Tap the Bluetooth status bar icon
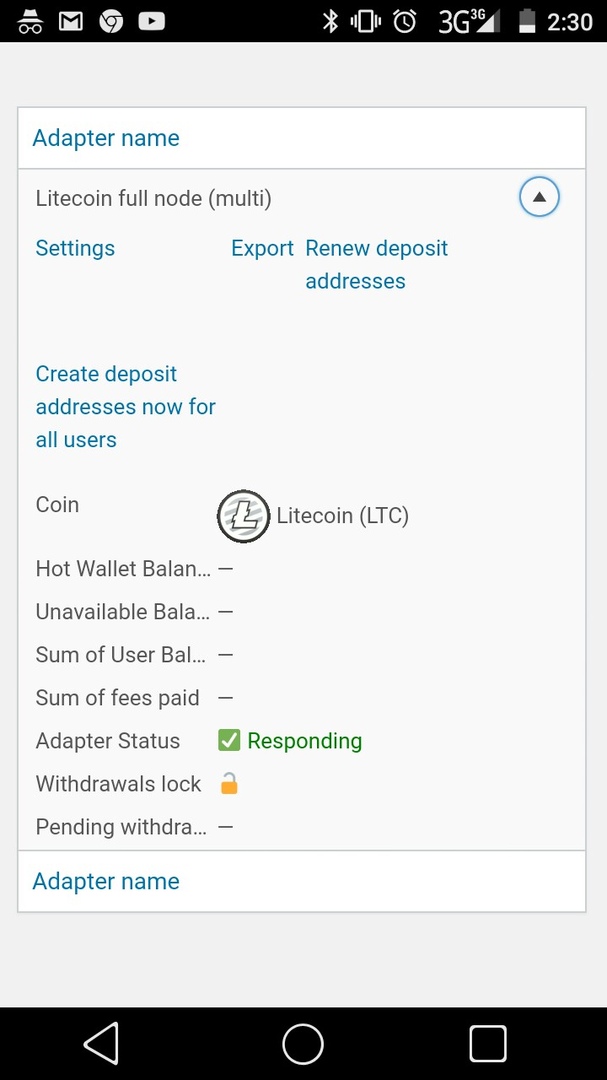The width and height of the screenshot is (607, 1080). click(x=331, y=22)
